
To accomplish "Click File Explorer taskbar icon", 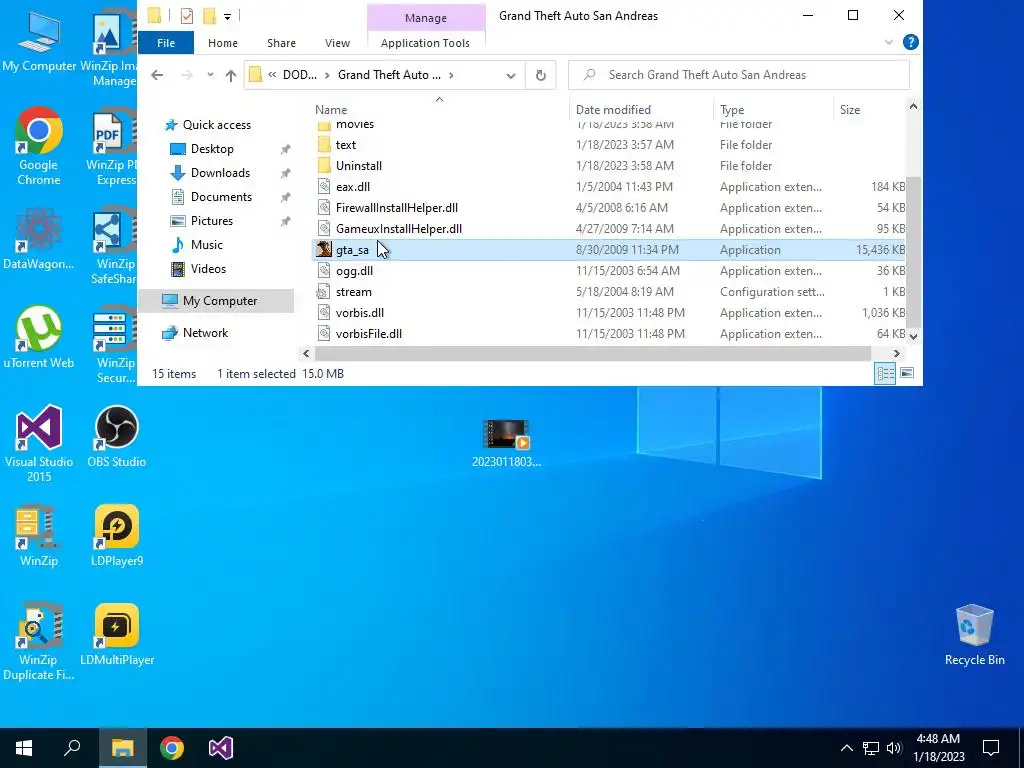I will coord(122,748).
